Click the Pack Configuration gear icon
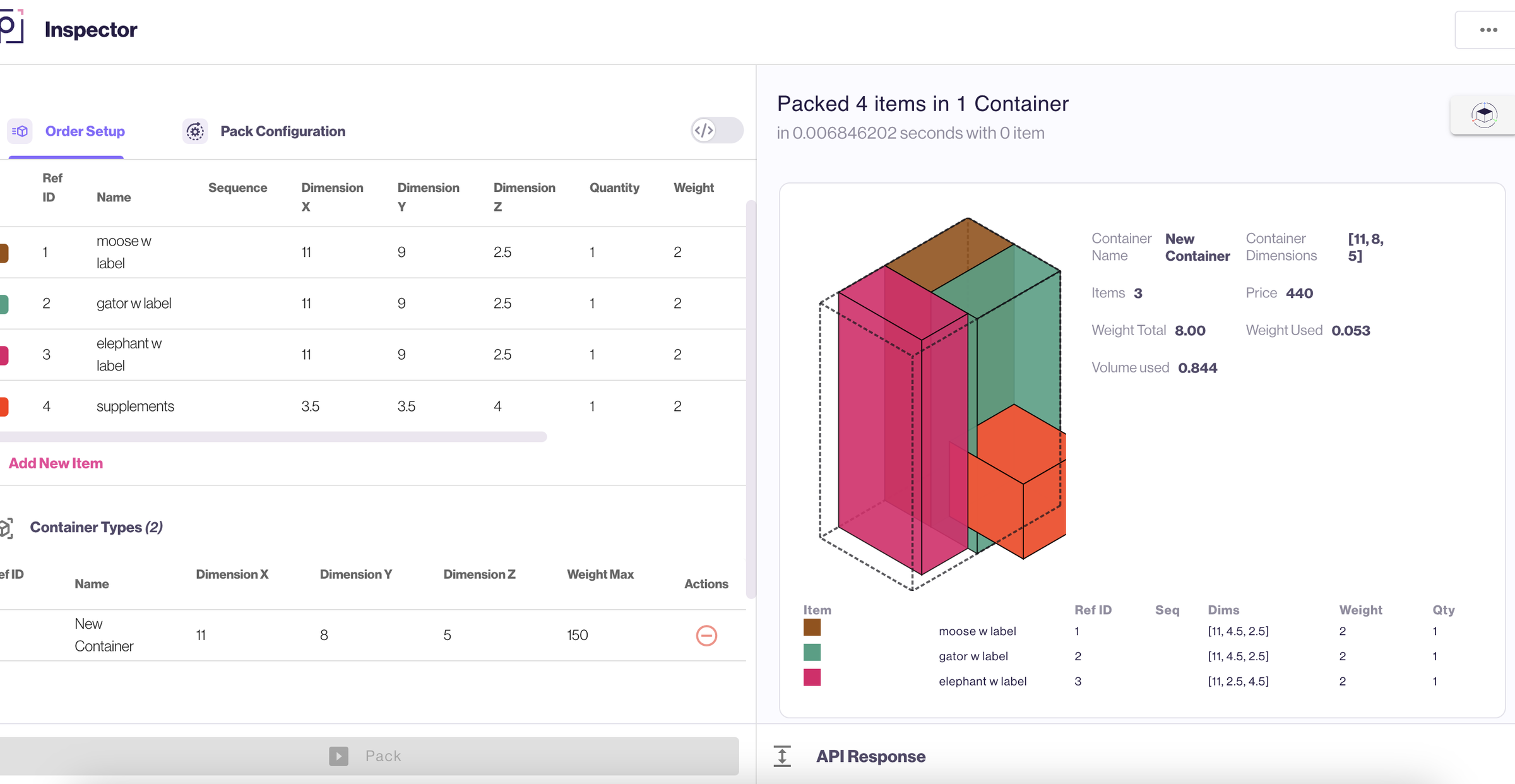Viewport: 1515px width, 784px height. coord(195,131)
